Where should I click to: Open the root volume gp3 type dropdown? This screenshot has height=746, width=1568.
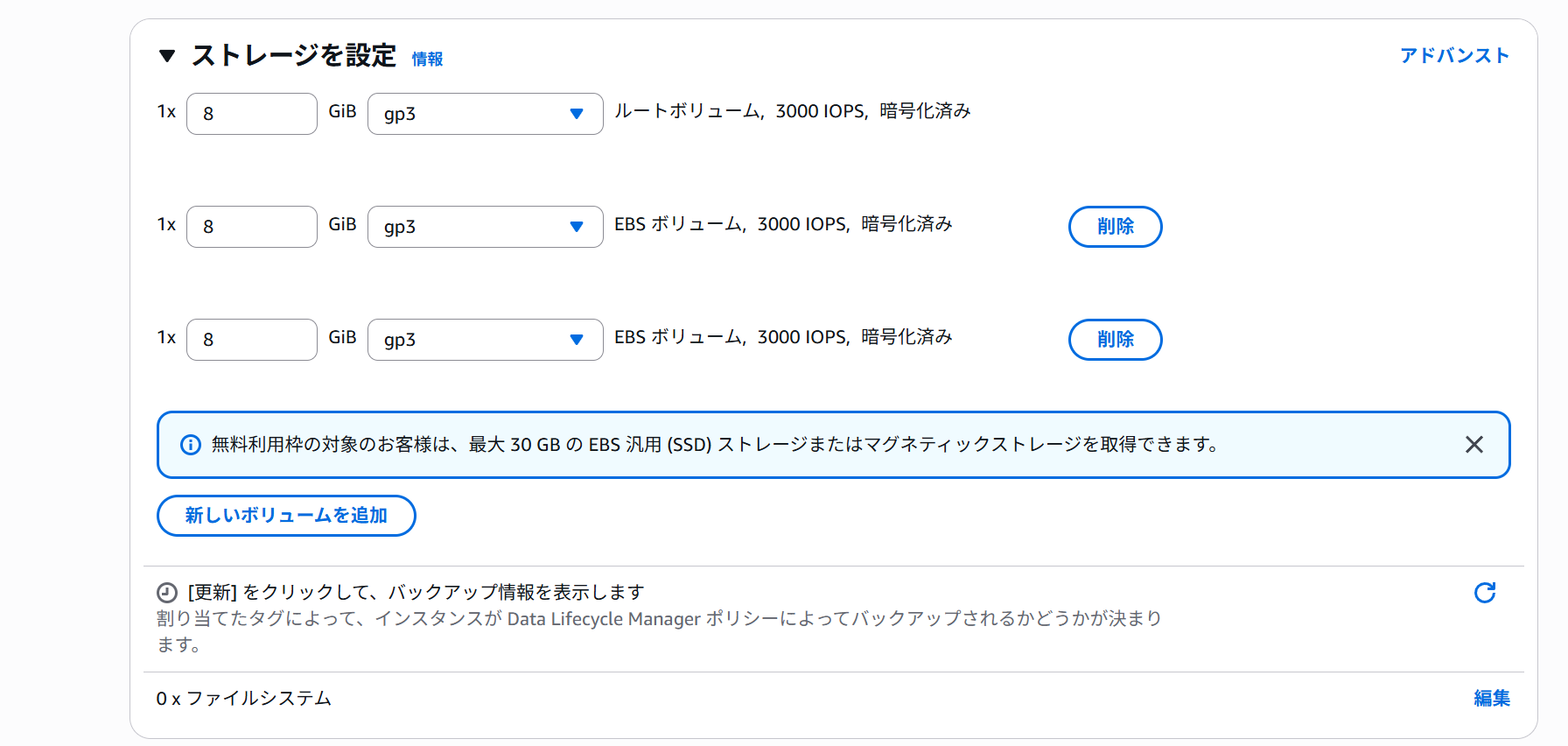pyautogui.click(x=485, y=114)
